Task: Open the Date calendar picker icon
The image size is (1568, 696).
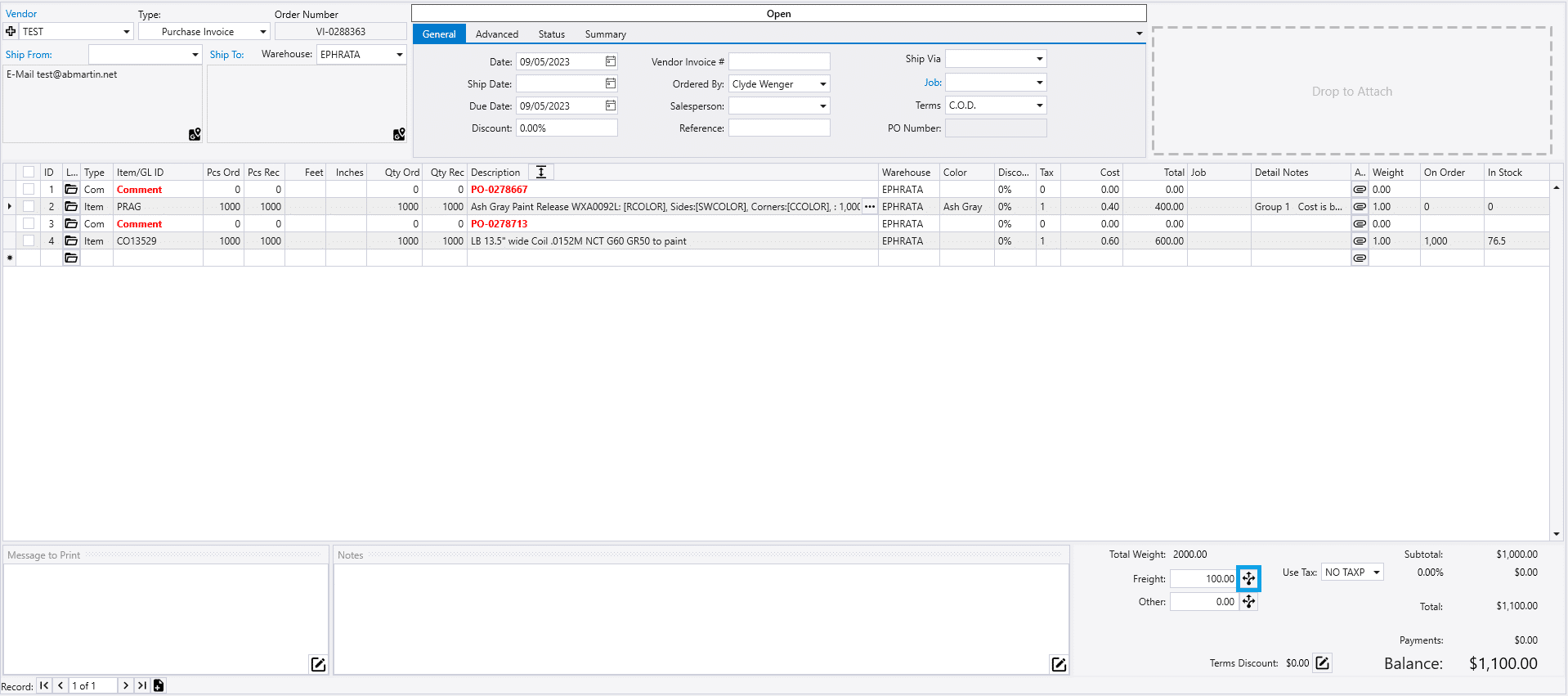Action: 610,61
